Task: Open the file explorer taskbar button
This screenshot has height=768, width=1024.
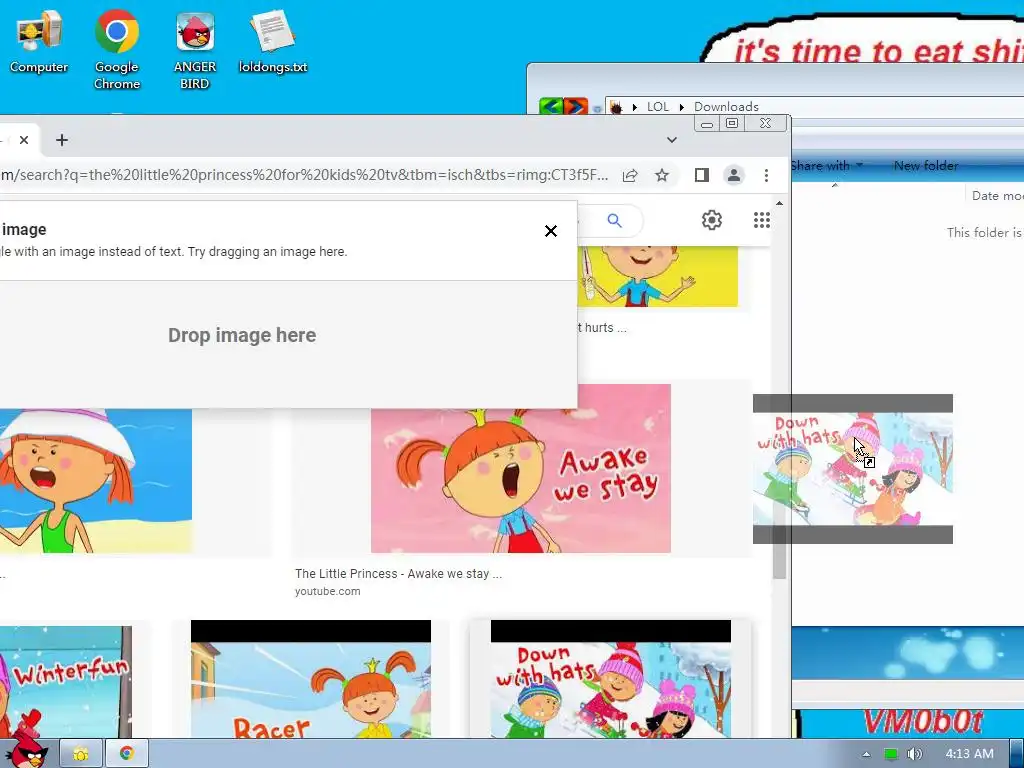Action: coord(81,754)
